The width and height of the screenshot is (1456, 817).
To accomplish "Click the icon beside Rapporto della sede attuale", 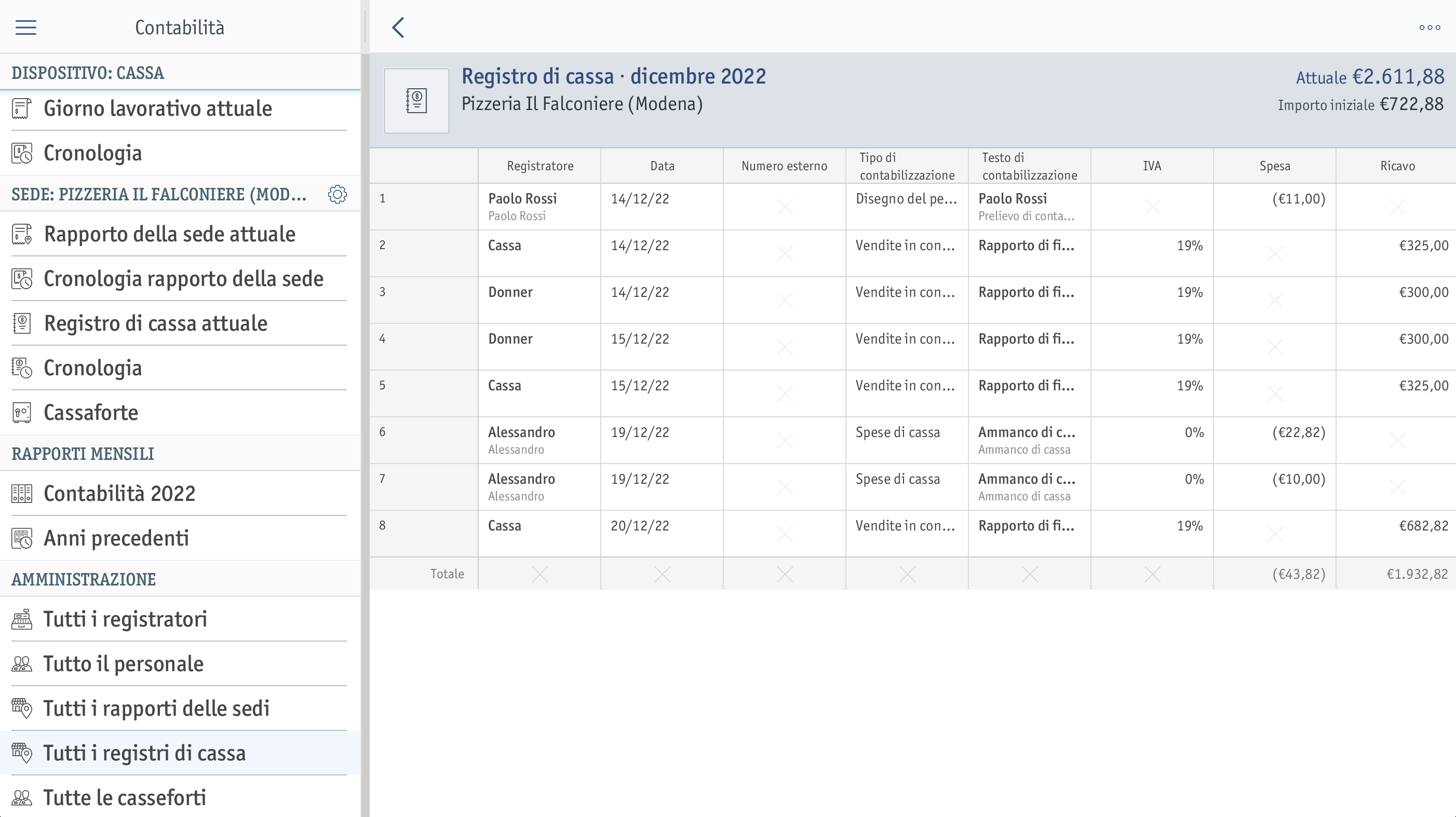I will (x=22, y=234).
